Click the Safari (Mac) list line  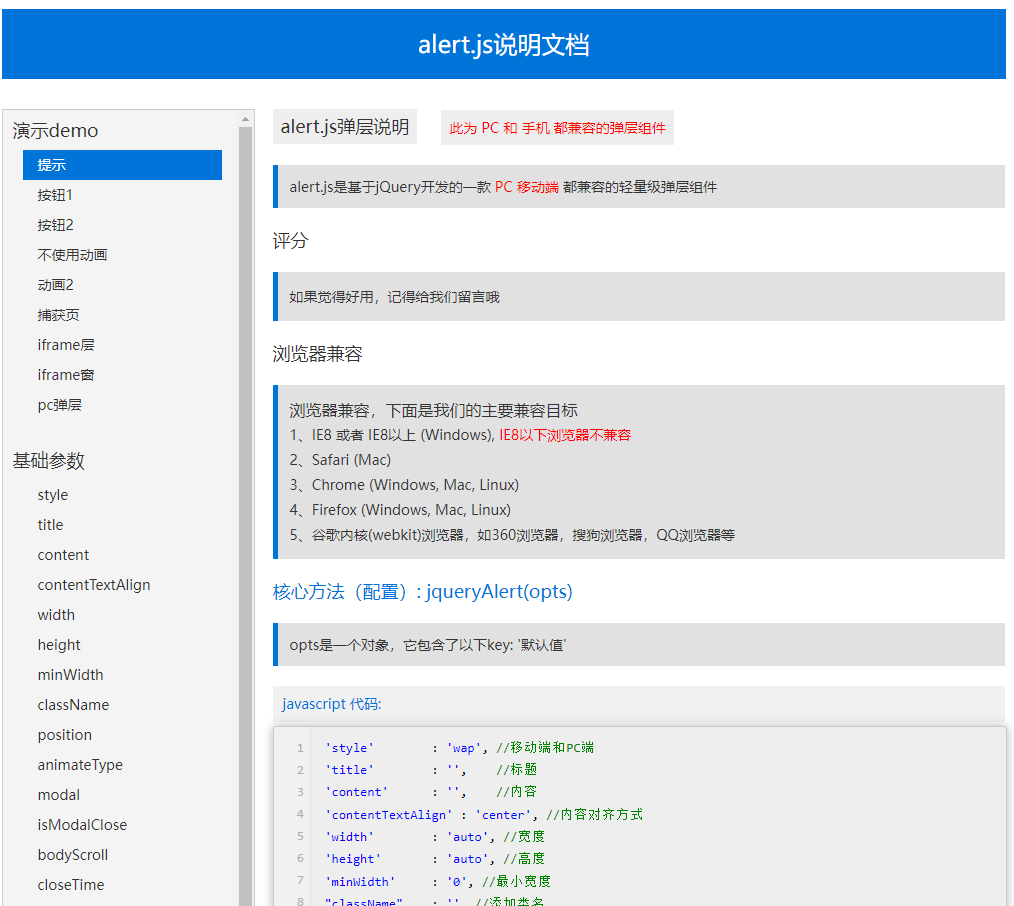(x=340, y=460)
